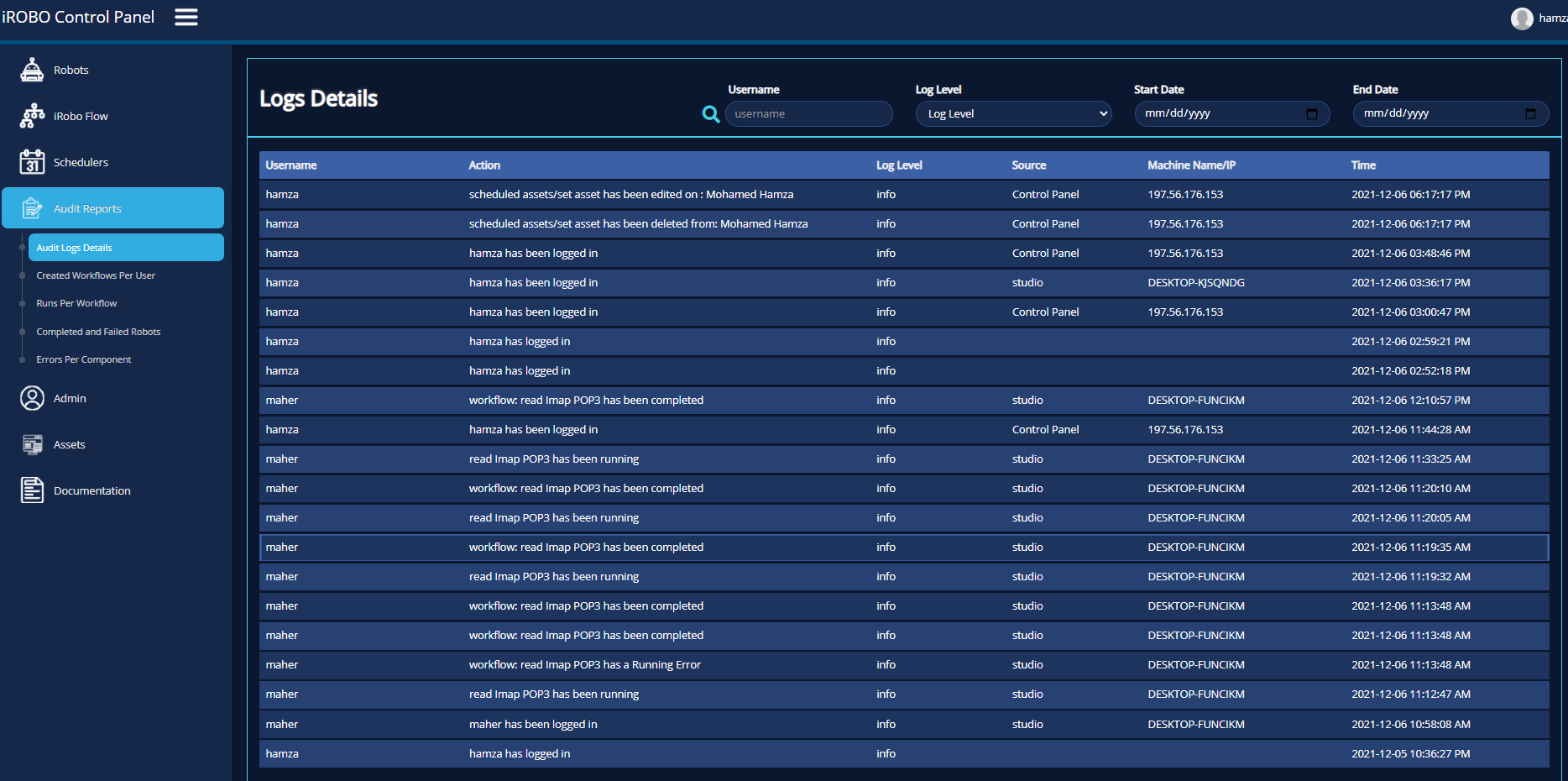Click the Admin user icon
The width and height of the screenshot is (1568, 781).
coord(32,398)
